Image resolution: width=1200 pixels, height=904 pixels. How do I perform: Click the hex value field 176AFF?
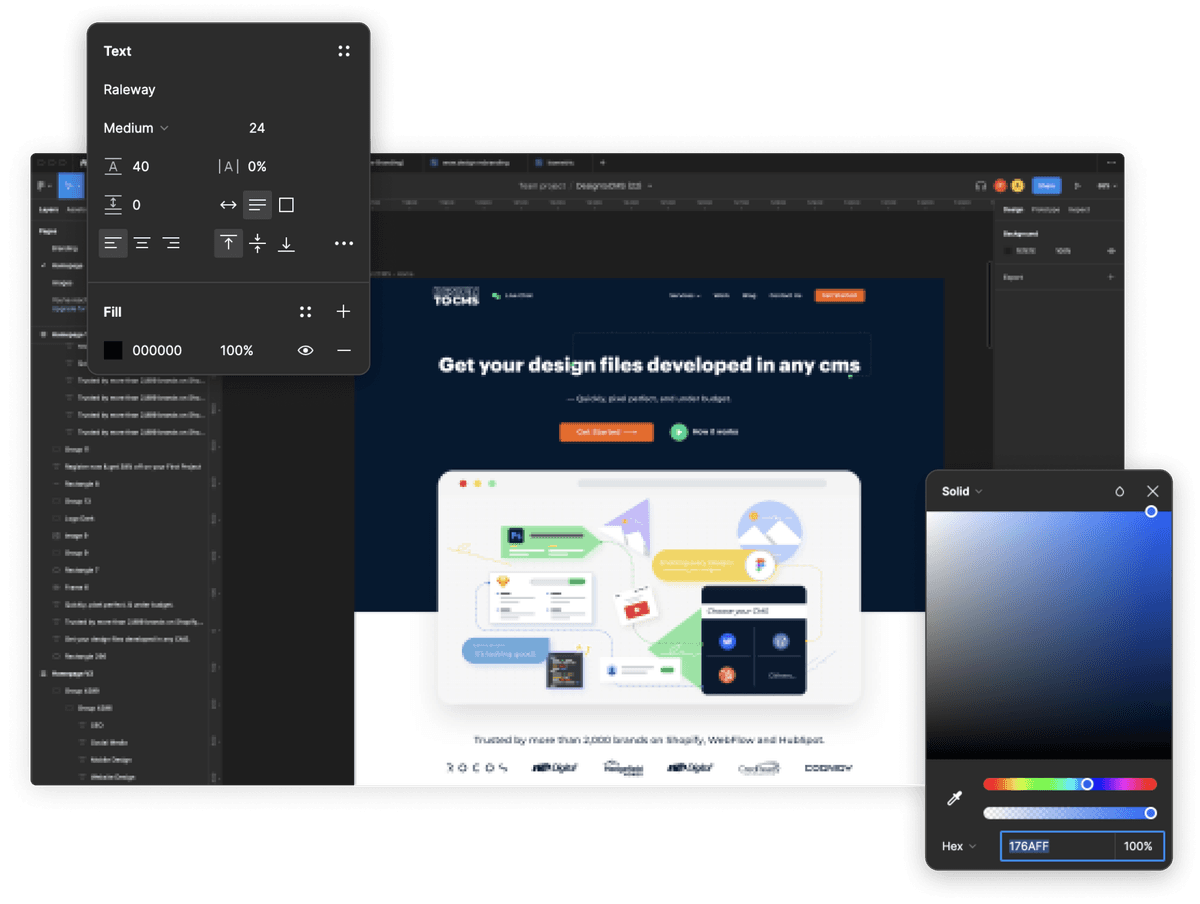click(1057, 846)
